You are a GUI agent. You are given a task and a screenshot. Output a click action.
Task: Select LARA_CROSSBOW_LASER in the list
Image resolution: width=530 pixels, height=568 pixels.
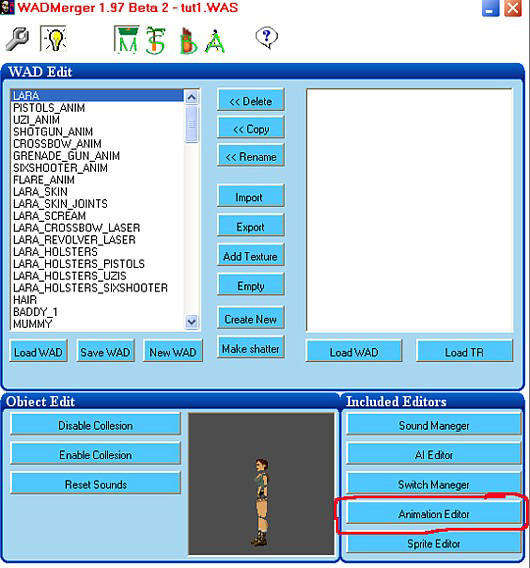pyautogui.click(x=97, y=227)
